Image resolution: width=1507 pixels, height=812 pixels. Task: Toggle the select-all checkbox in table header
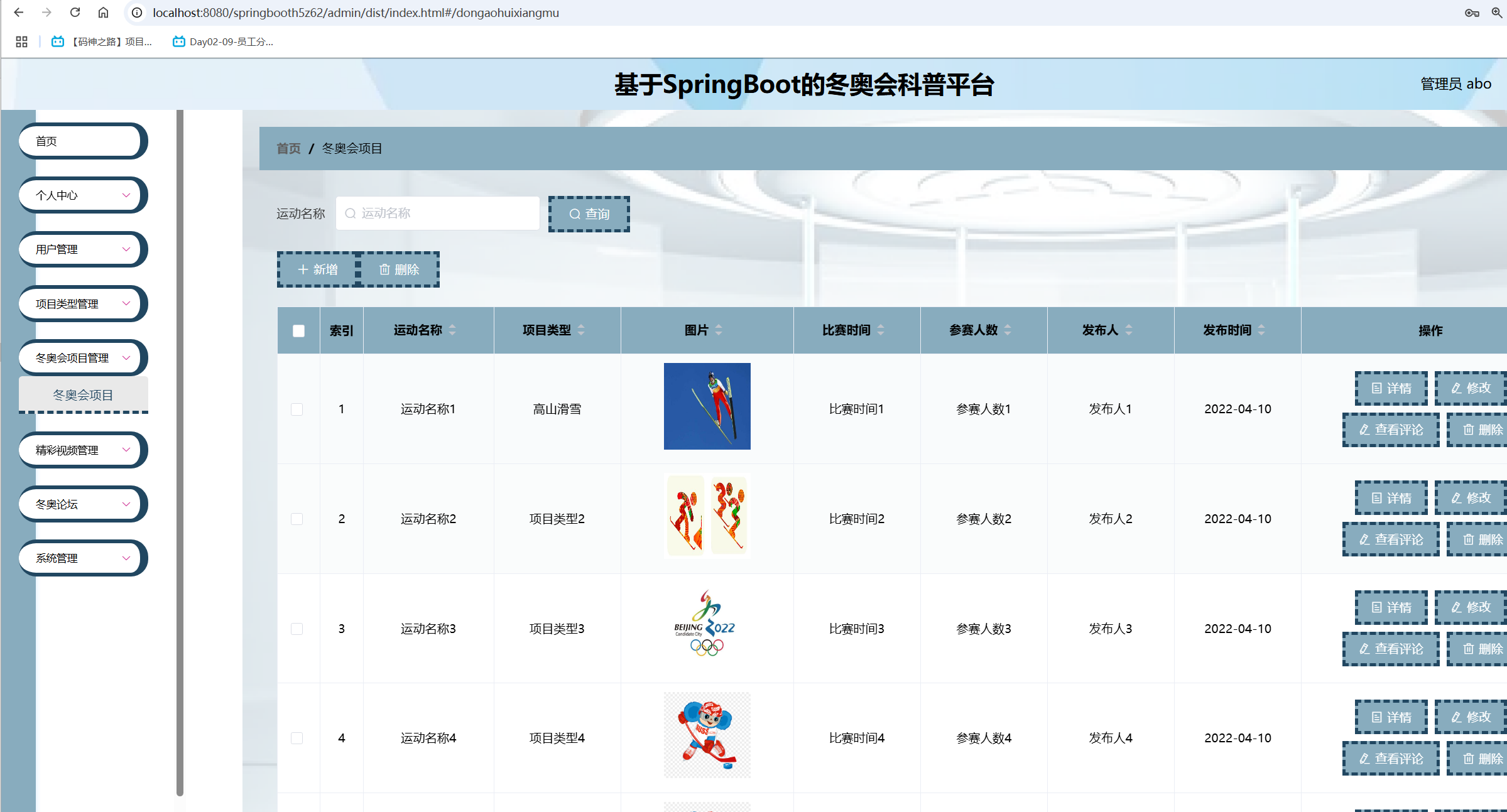(x=298, y=330)
